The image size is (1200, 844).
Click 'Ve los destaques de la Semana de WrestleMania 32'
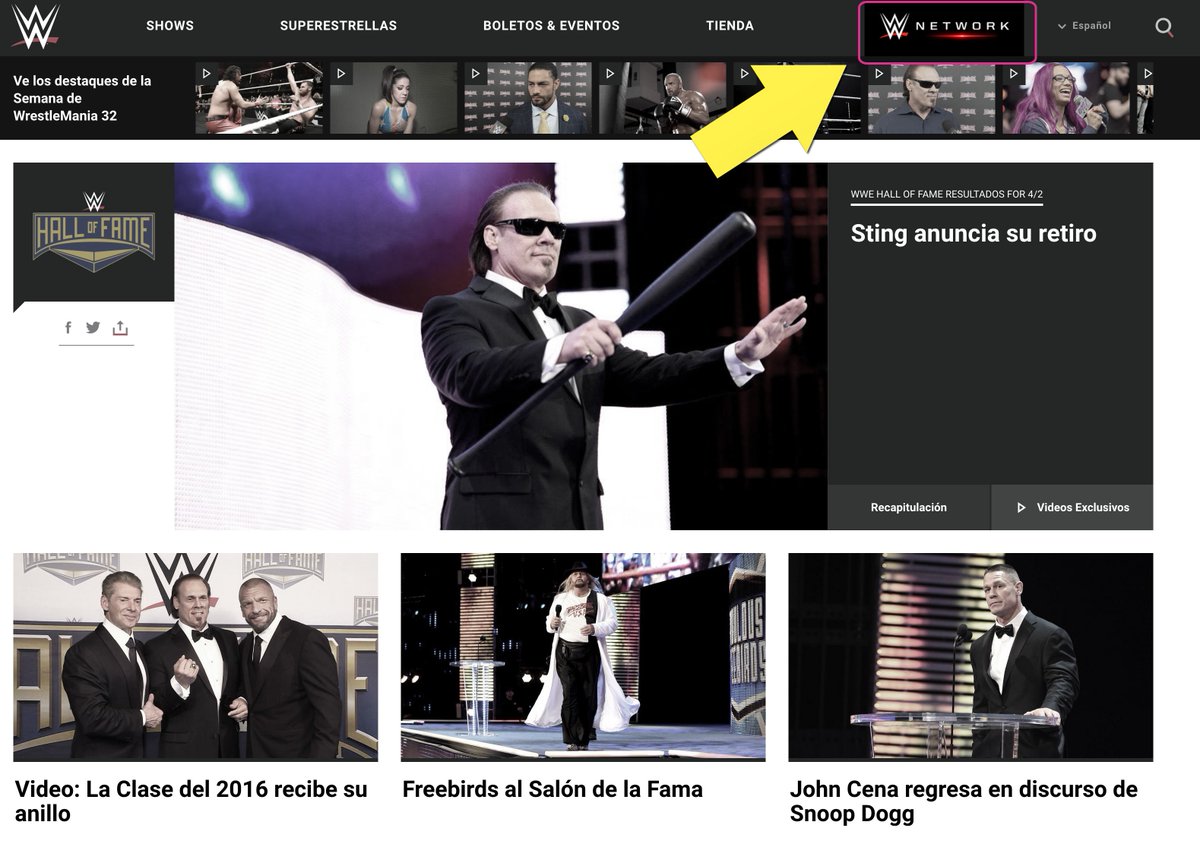(82, 98)
